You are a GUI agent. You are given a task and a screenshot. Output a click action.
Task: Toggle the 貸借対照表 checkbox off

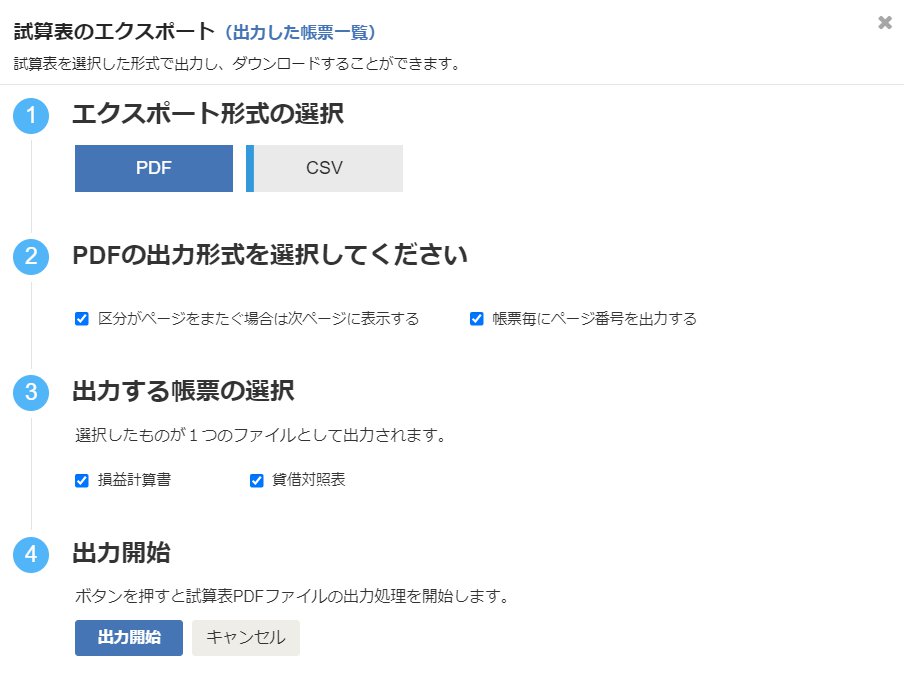[256, 480]
